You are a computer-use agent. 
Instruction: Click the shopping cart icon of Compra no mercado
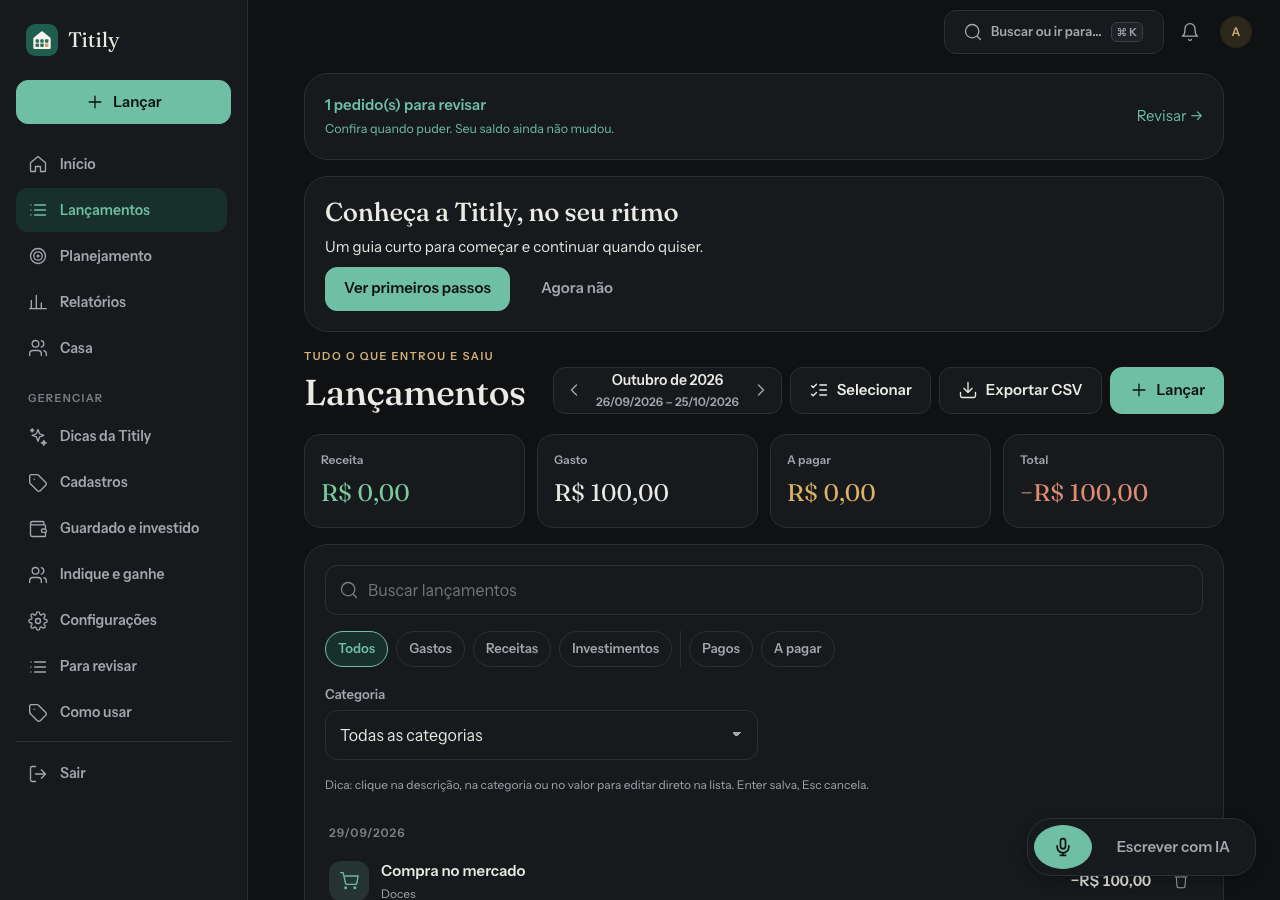point(349,881)
